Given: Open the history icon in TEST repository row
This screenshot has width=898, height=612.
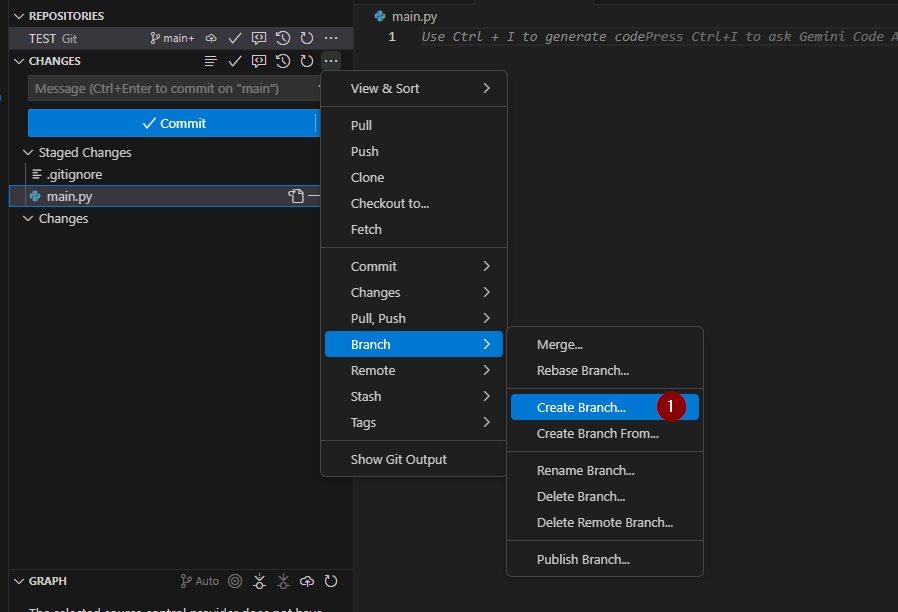Looking at the screenshot, I should (x=283, y=38).
